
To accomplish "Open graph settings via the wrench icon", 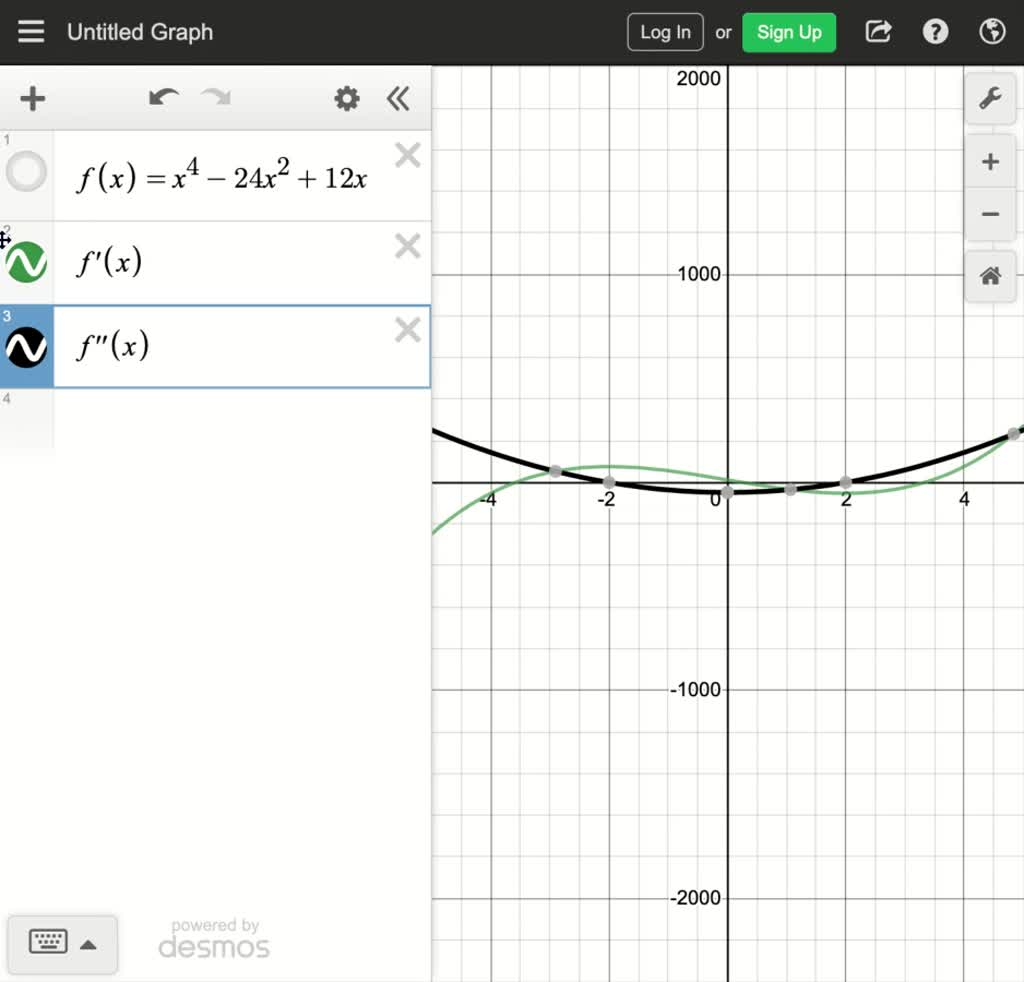I will (990, 100).
